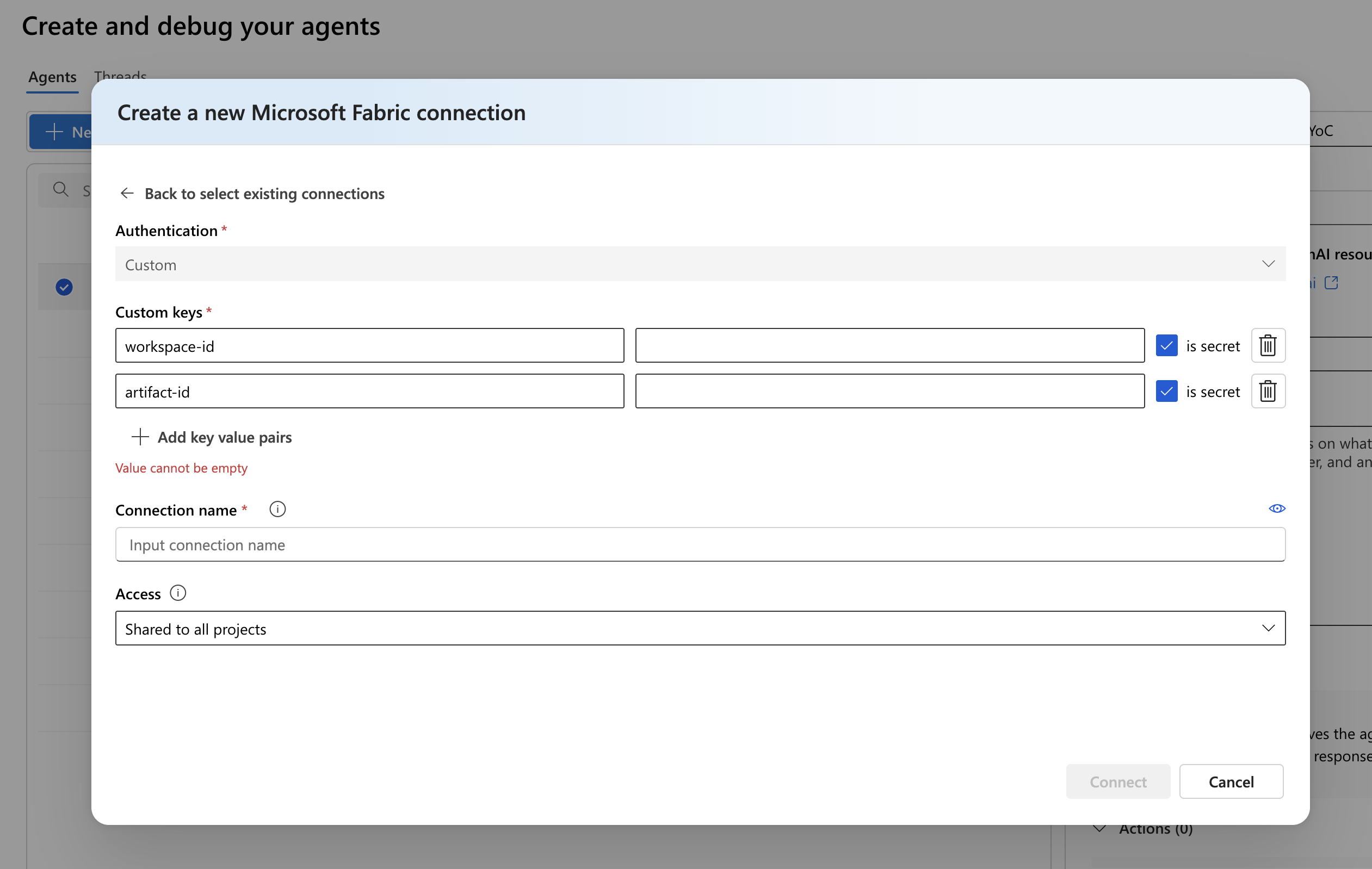Open the Authentication Custom dropdown
Screen dimensions: 1372x869
point(700,264)
